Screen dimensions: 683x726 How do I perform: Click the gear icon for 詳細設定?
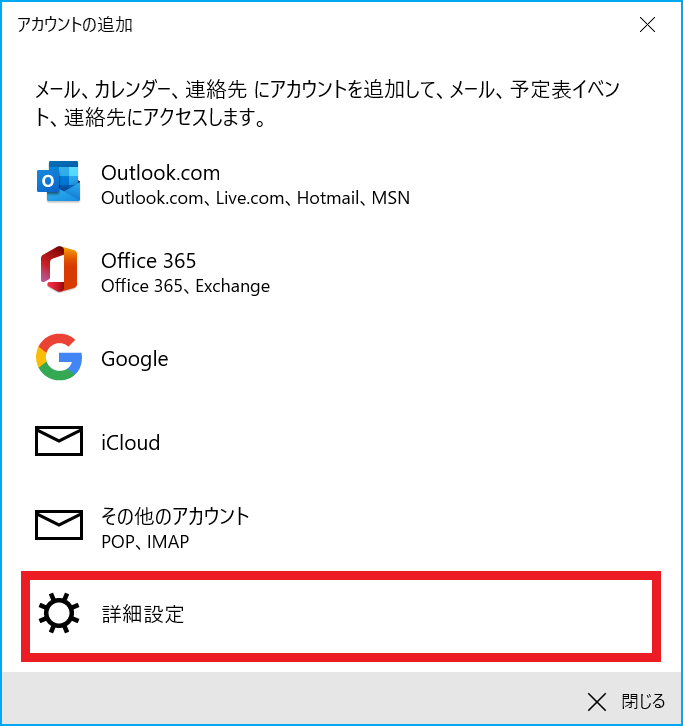coord(59,613)
